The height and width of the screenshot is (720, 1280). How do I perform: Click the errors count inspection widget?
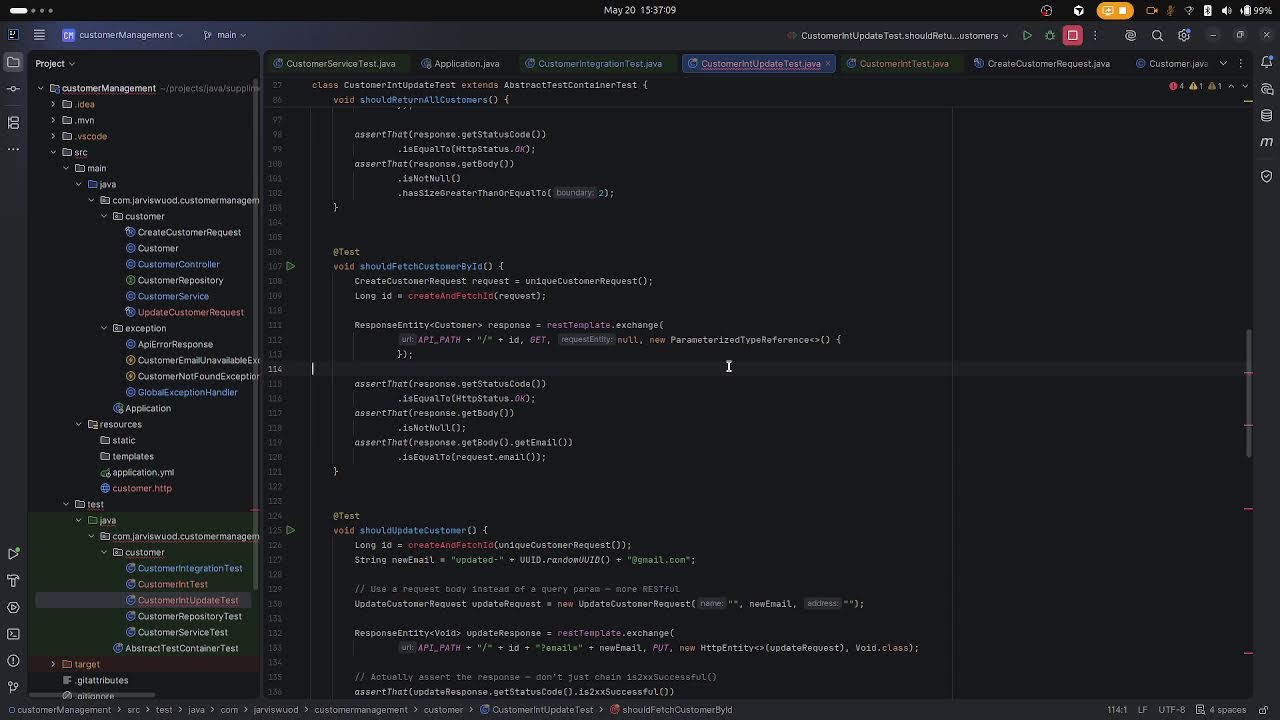(1177, 86)
